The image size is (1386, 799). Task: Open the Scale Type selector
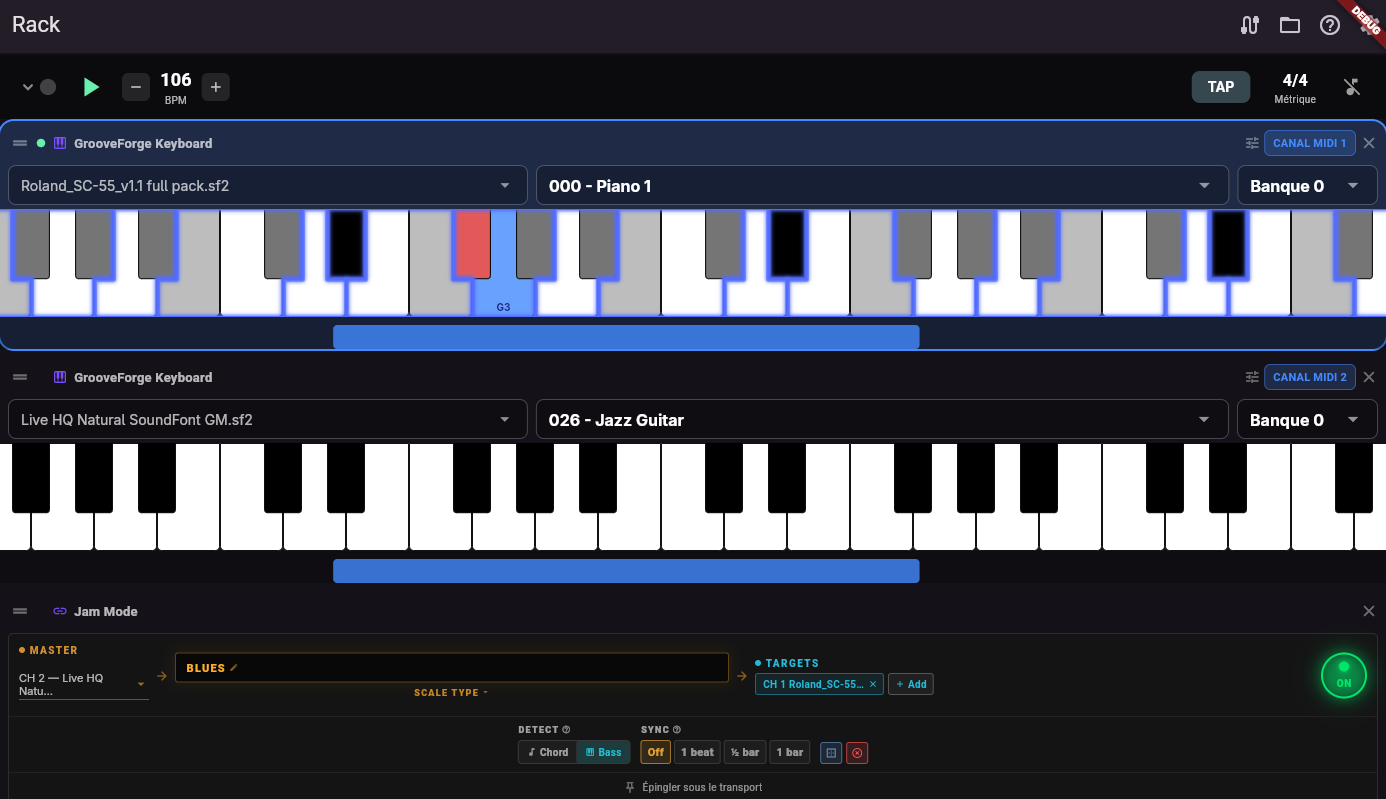[450, 692]
